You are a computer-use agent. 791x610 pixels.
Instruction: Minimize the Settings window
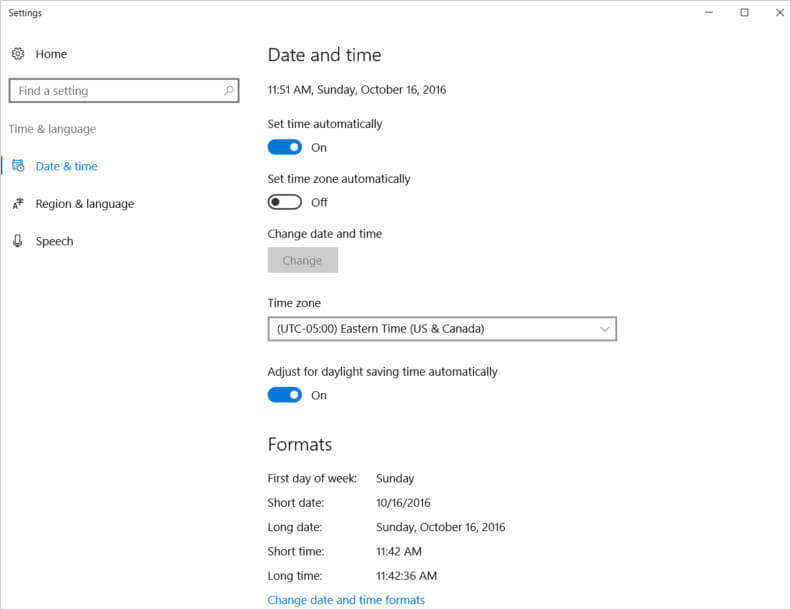point(709,13)
